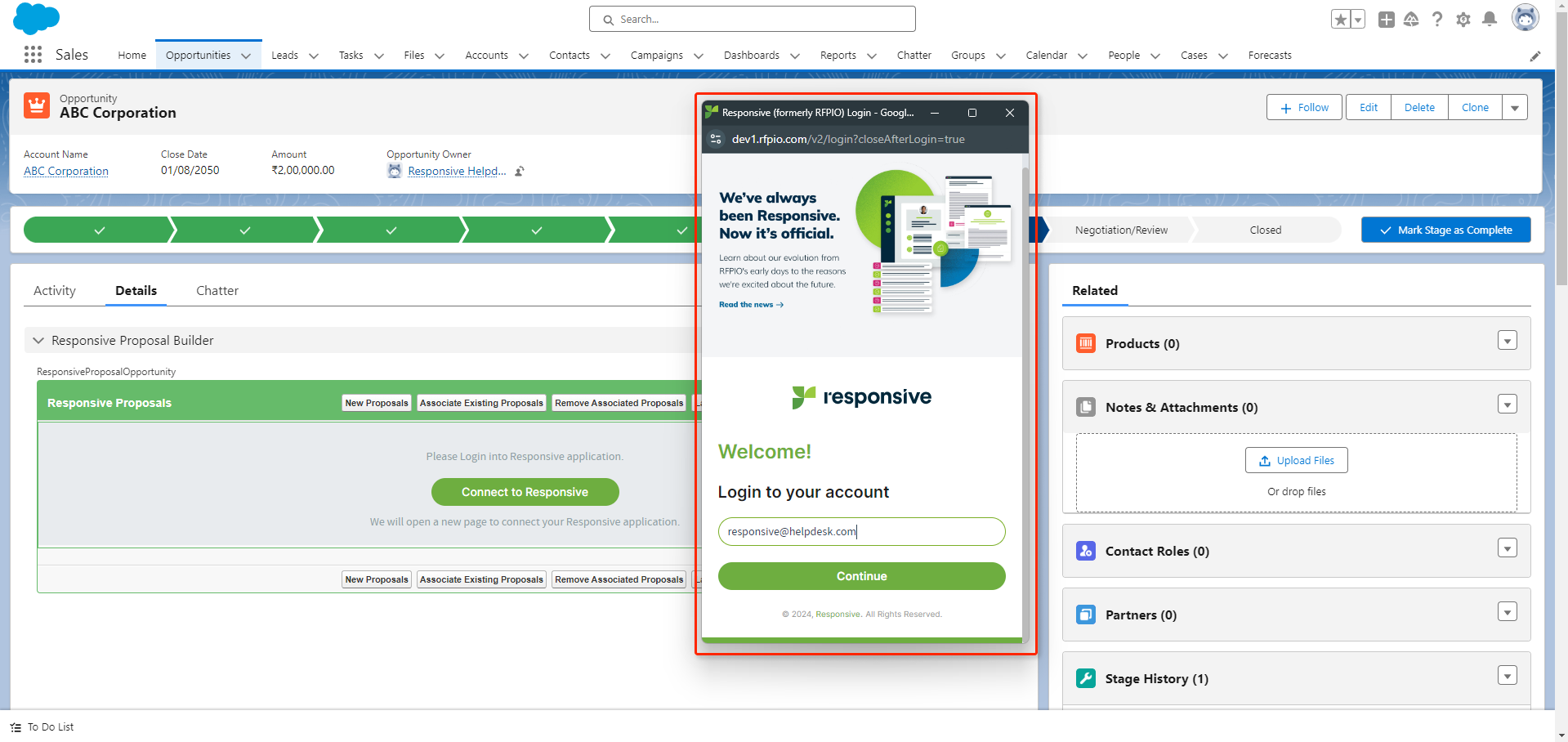Click the opportunity owner avatar icon
The height and width of the screenshot is (742, 1568).
click(x=395, y=171)
